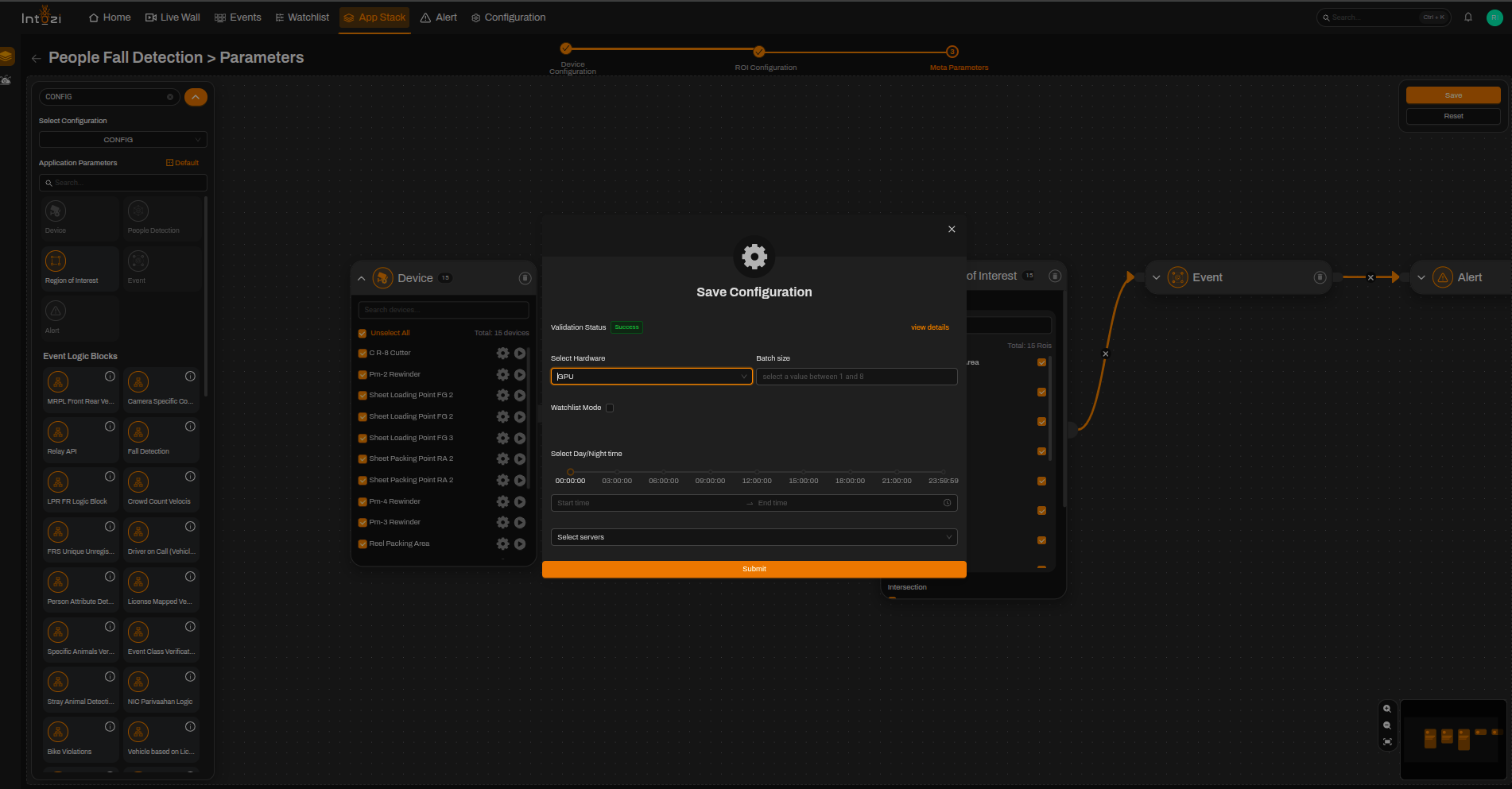Click the back arrow beside People Fall Detection

click(x=36, y=58)
